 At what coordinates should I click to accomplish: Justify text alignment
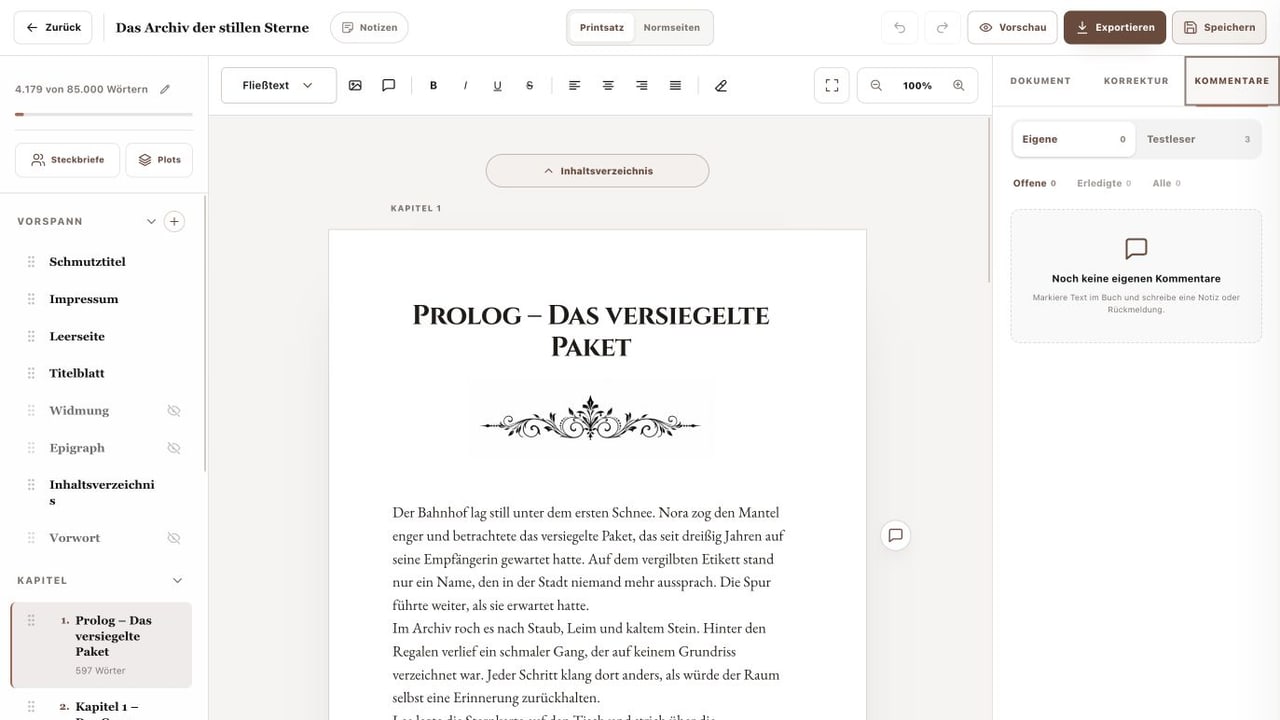[675, 86]
